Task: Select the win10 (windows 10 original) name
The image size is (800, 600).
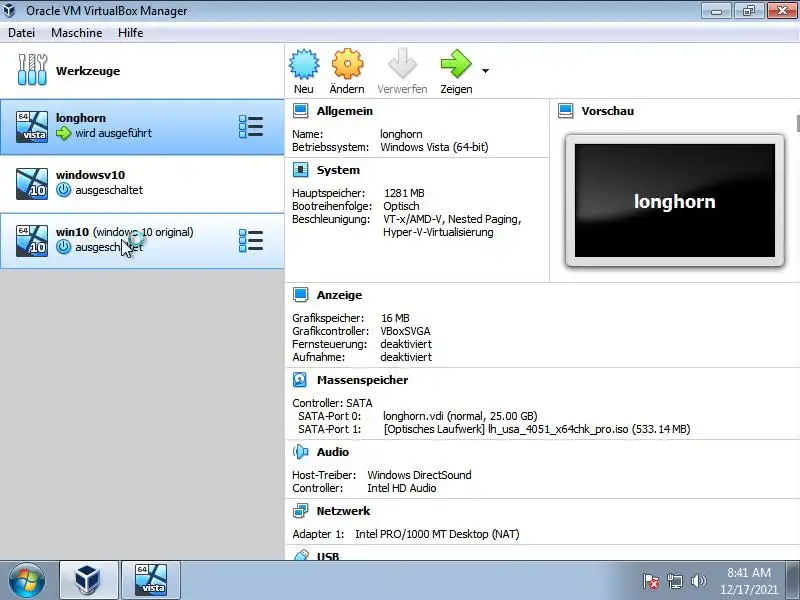Action: click(x=124, y=232)
